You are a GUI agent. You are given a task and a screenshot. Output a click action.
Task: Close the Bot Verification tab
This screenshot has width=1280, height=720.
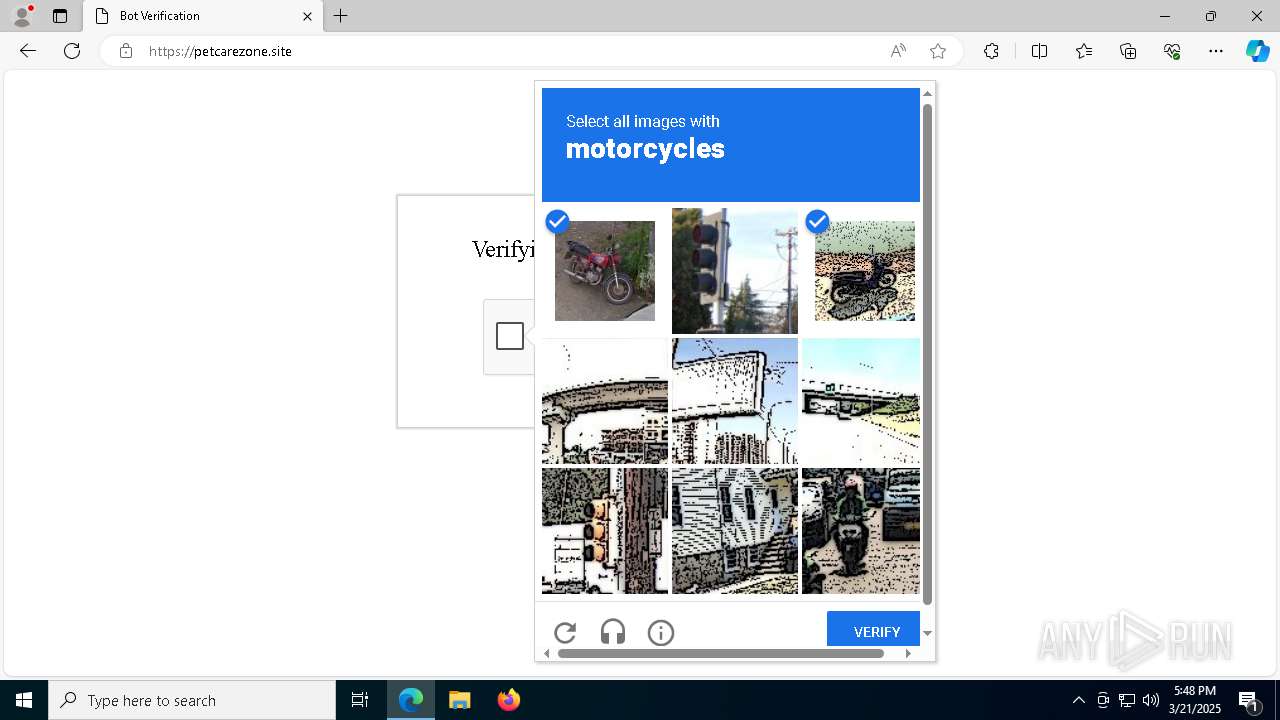pyautogui.click(x=307, y=16)
